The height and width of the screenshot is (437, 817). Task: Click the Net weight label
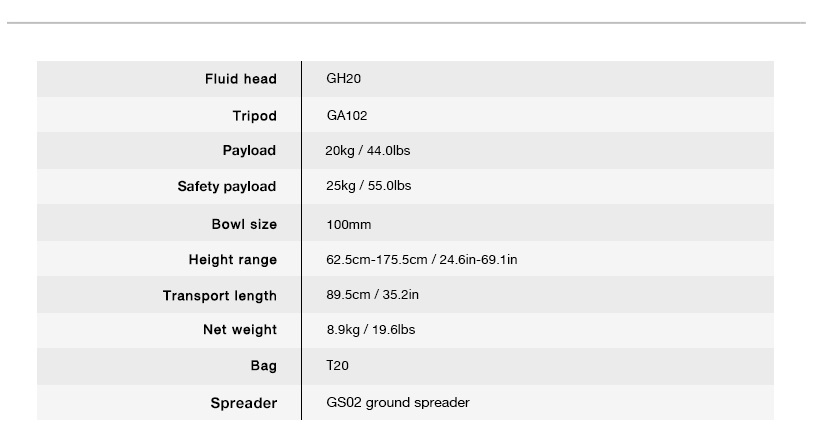point(240,330)
